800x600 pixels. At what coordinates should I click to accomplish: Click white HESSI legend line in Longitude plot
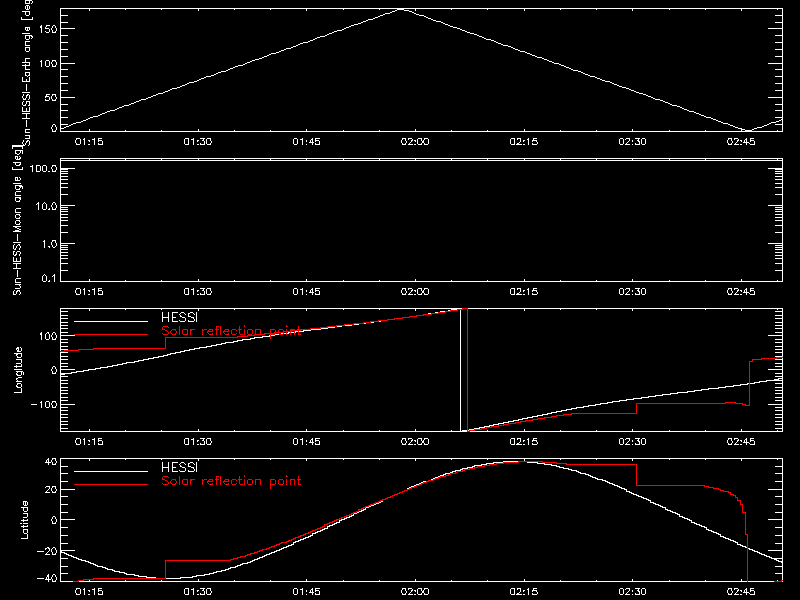[x=111, y=321]
